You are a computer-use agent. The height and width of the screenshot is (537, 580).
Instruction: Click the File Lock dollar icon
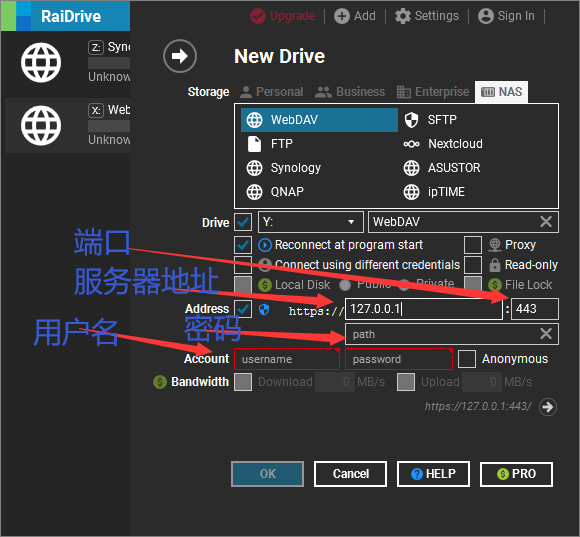[x=495, y=285]
